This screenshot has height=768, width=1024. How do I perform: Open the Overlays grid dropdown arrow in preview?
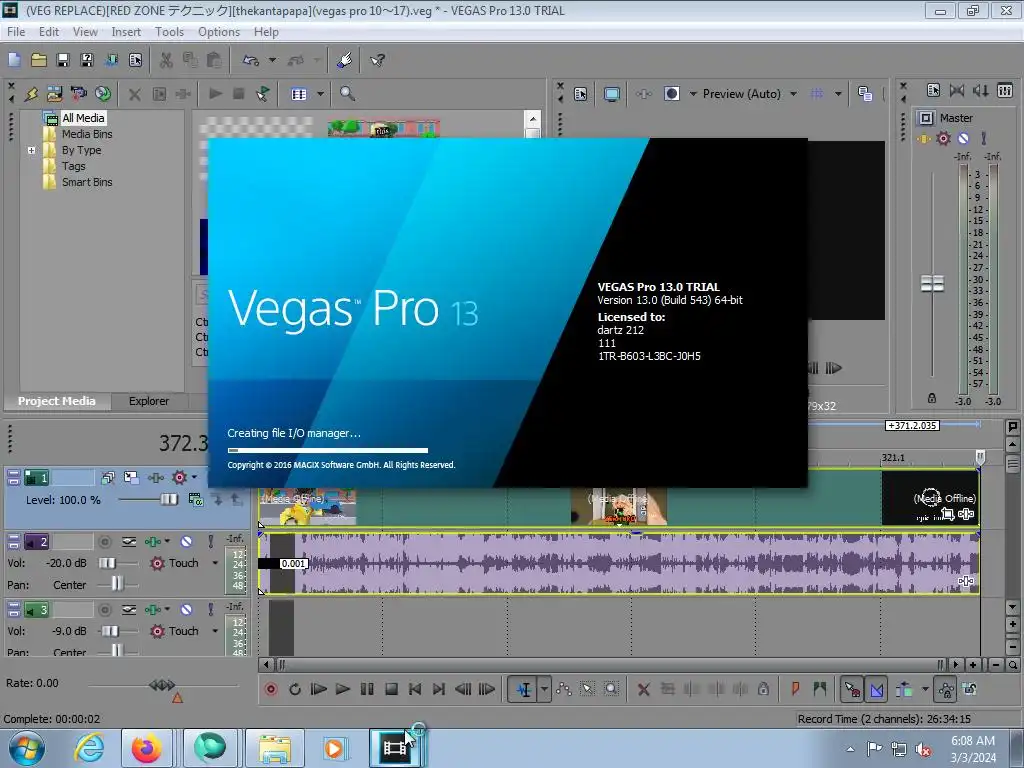pos(838,94)
